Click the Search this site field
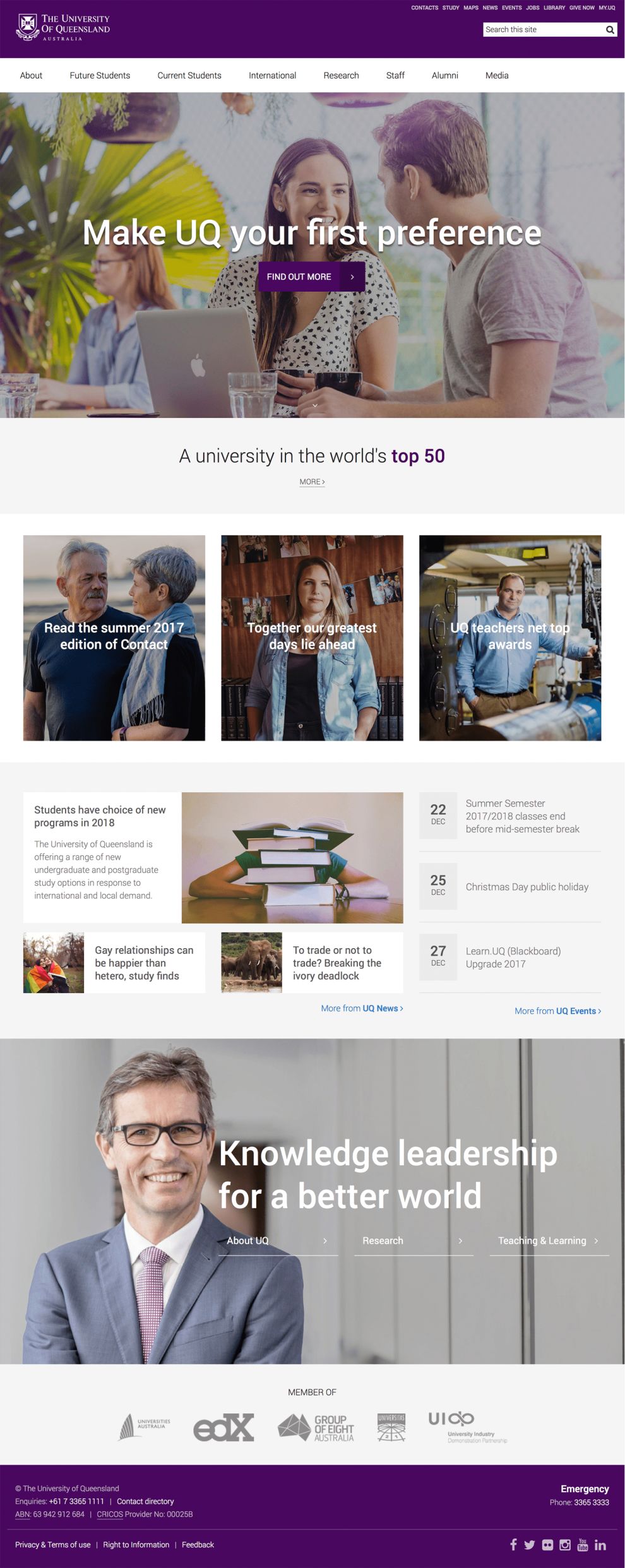The height and width of the screenshot is (1568, 625). (544, 30)
